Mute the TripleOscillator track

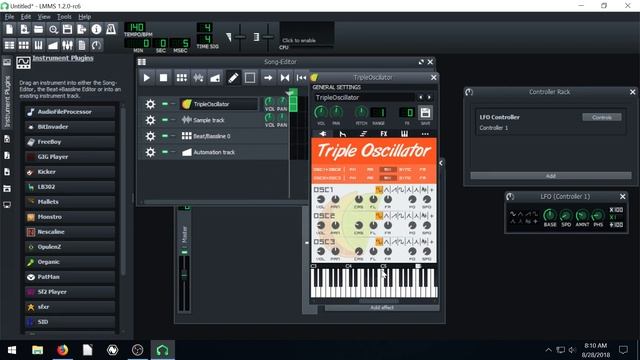[x=165, y=104]
